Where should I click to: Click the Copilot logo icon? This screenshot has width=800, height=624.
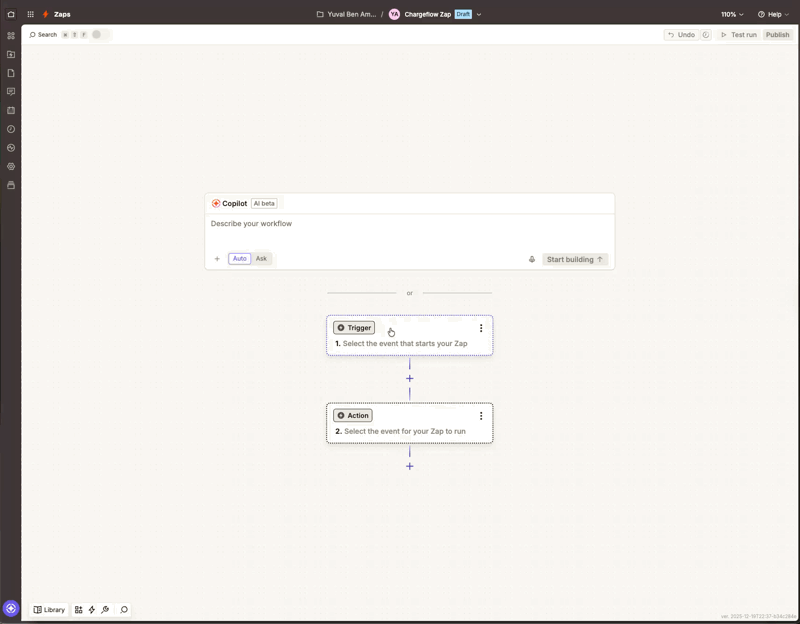216,203
